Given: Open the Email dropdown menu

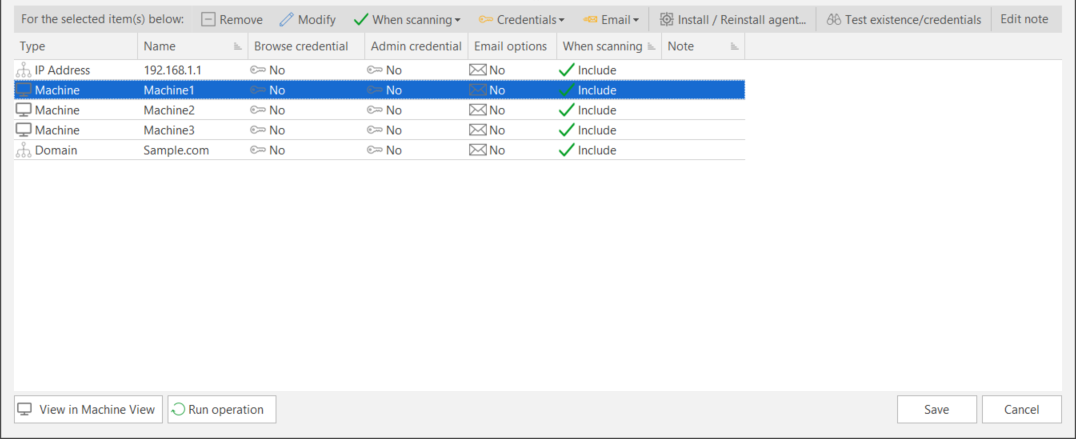Looking at the screenshot, I should point(611,19).
